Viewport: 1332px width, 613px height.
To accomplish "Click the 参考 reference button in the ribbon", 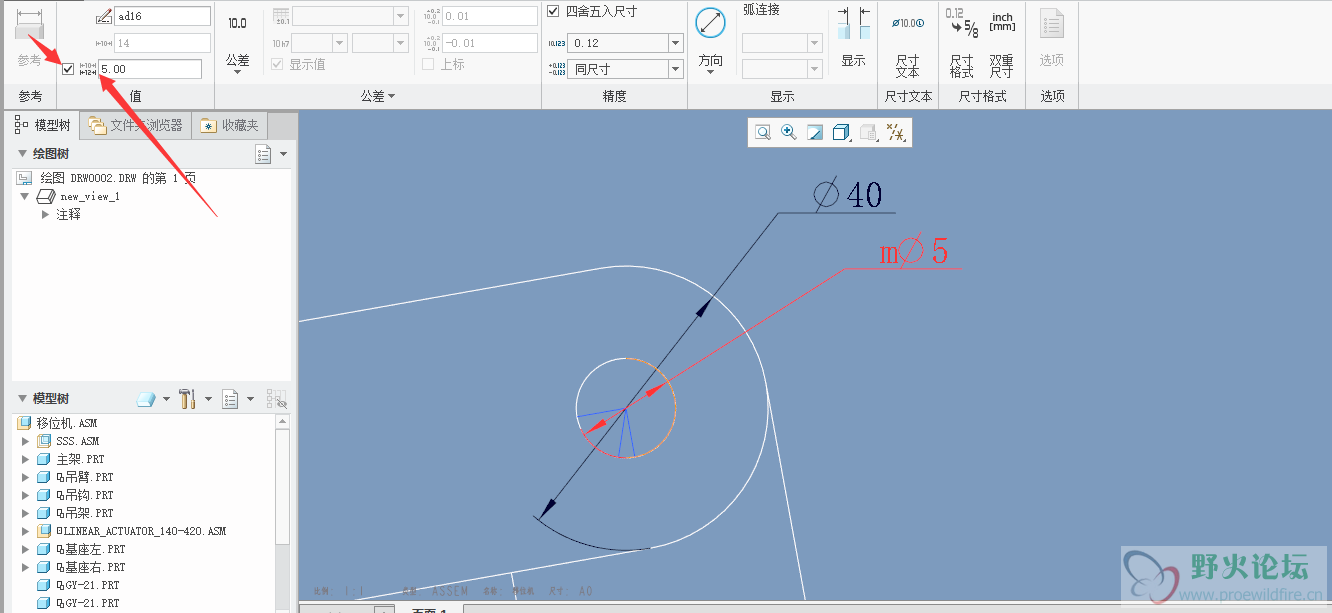I will pos(29,40).
